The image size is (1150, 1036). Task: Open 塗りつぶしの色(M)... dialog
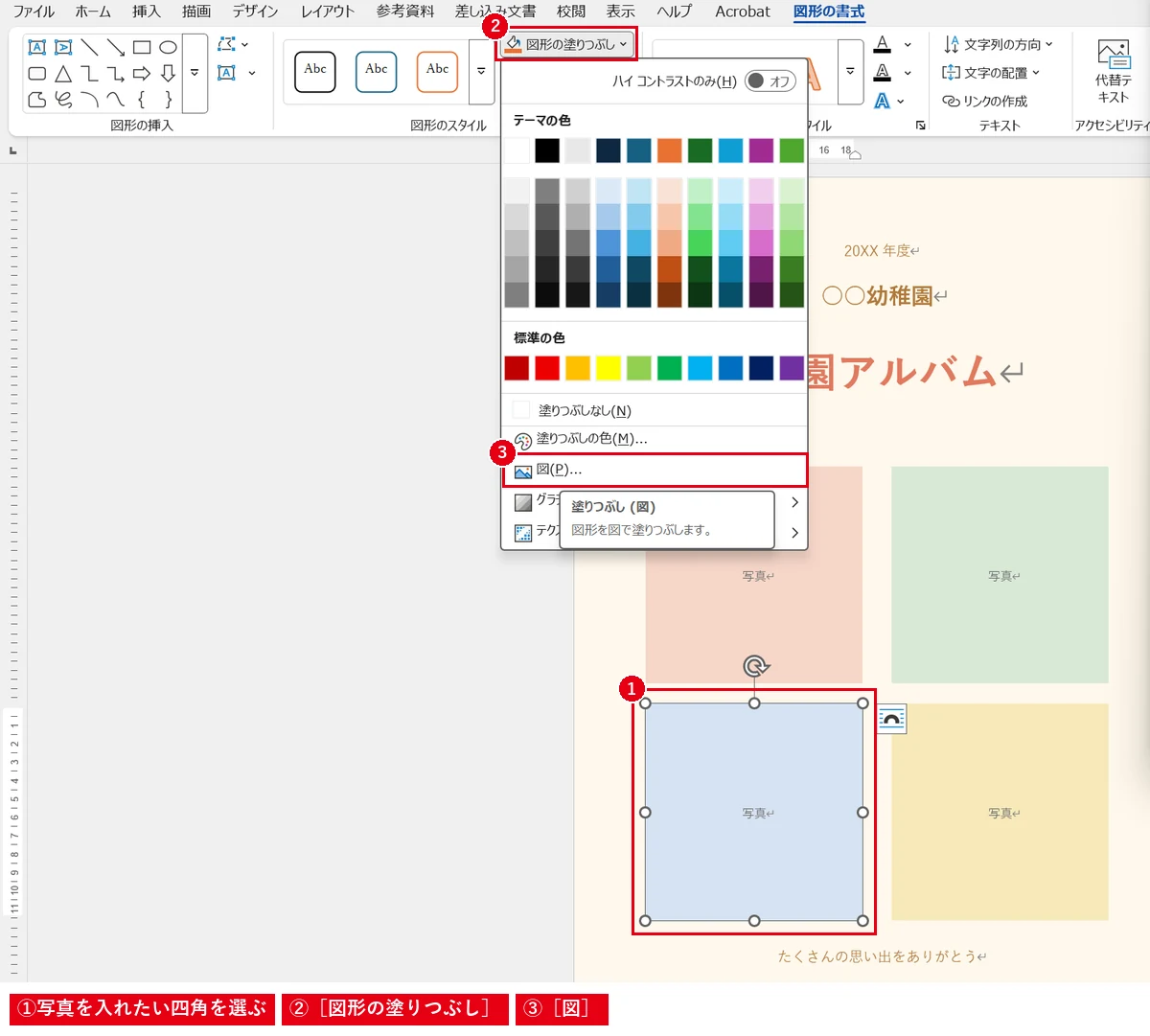point(655,439)
